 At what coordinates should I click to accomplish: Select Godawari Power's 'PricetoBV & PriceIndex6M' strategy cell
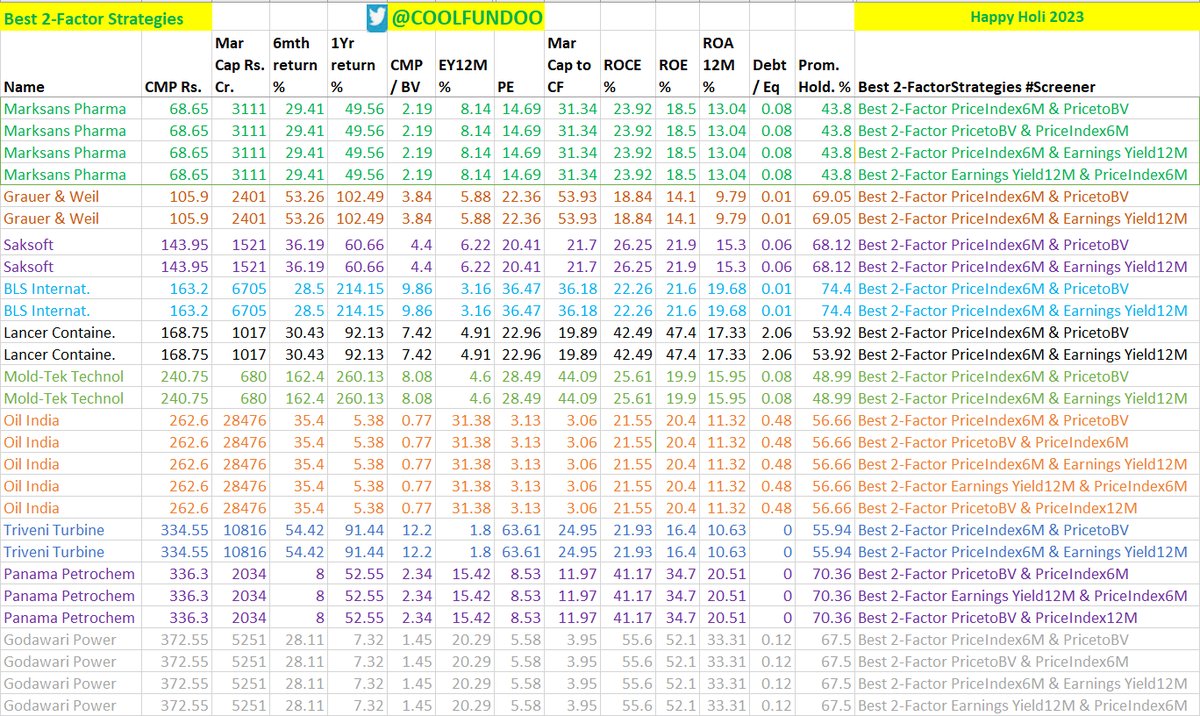[1026, 662]
